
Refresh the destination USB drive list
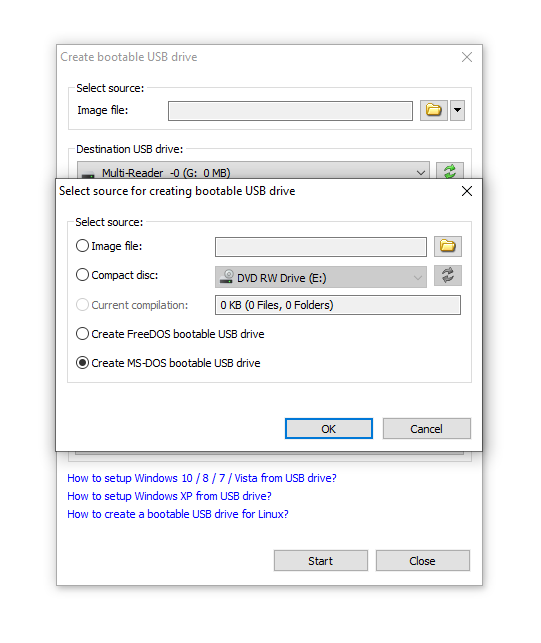click(450, 171)
